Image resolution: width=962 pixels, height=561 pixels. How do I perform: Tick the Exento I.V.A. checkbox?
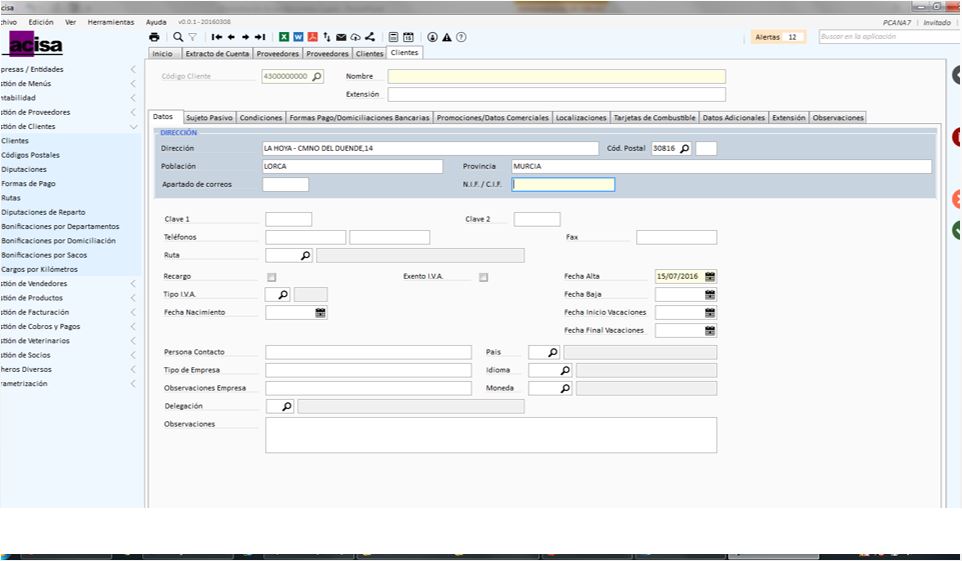(x=483, y=277)
